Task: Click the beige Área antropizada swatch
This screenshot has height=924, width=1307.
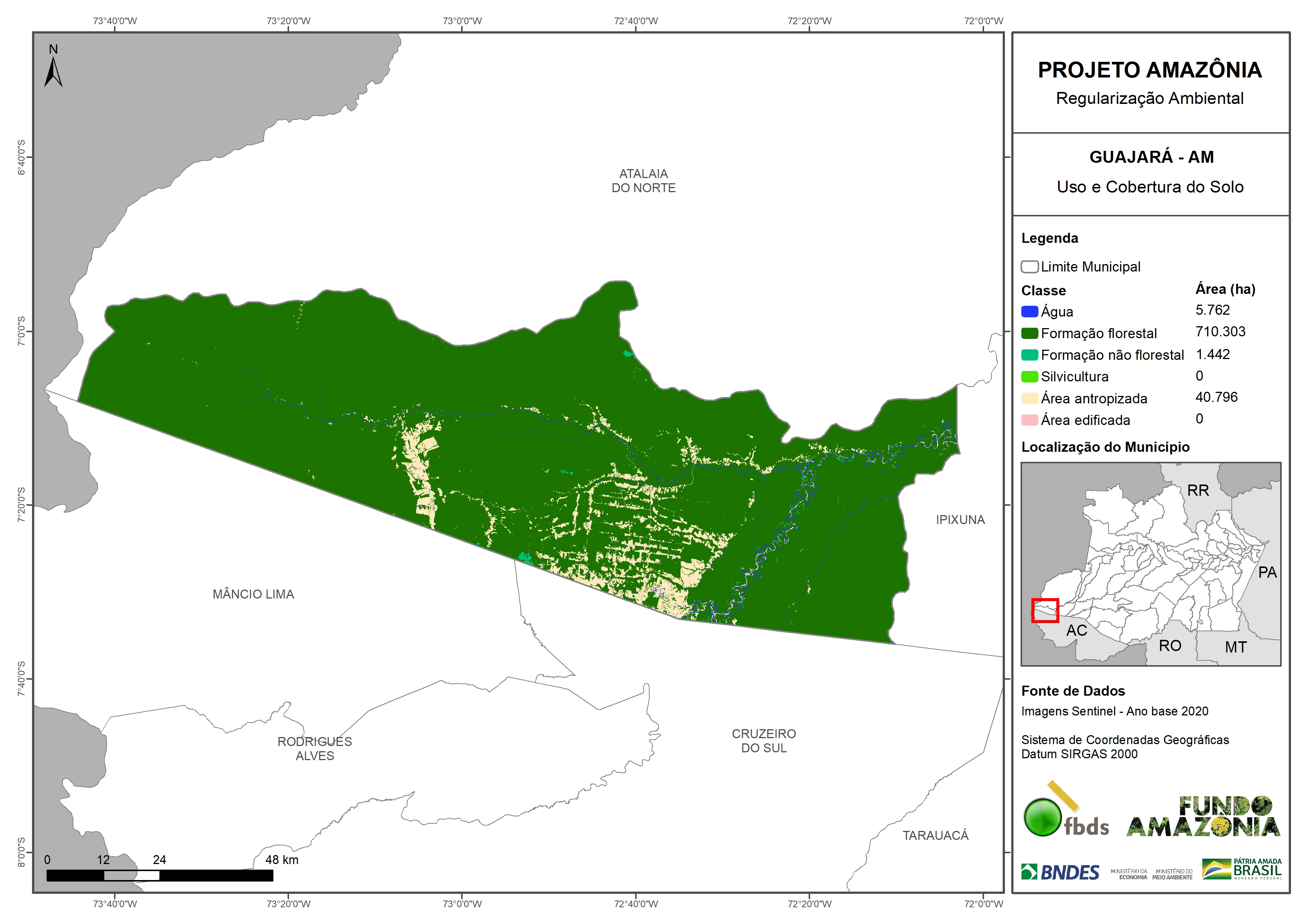Action: [1029, 398]
